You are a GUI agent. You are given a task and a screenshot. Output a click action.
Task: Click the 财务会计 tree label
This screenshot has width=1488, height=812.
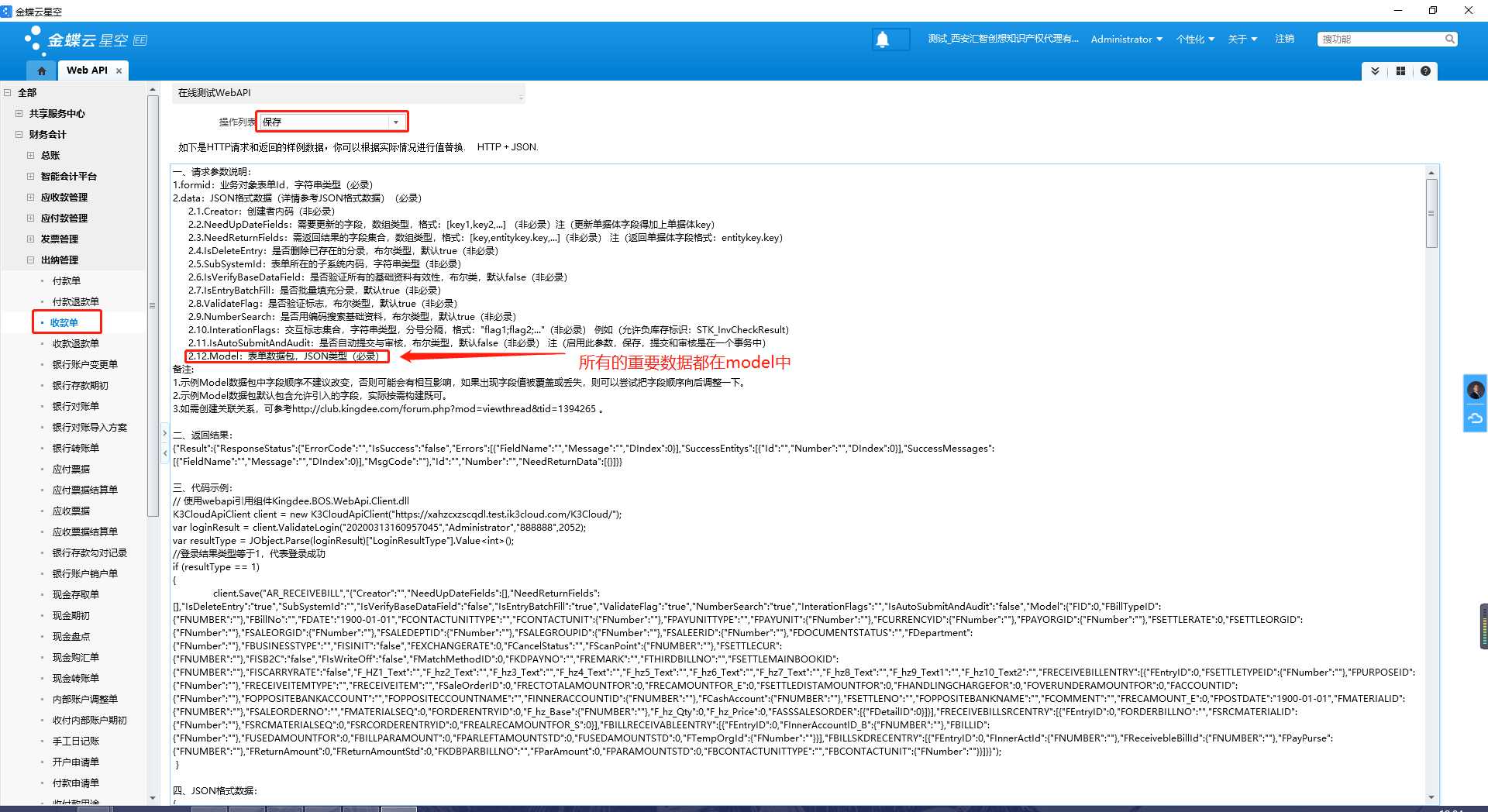click(47, 134)
